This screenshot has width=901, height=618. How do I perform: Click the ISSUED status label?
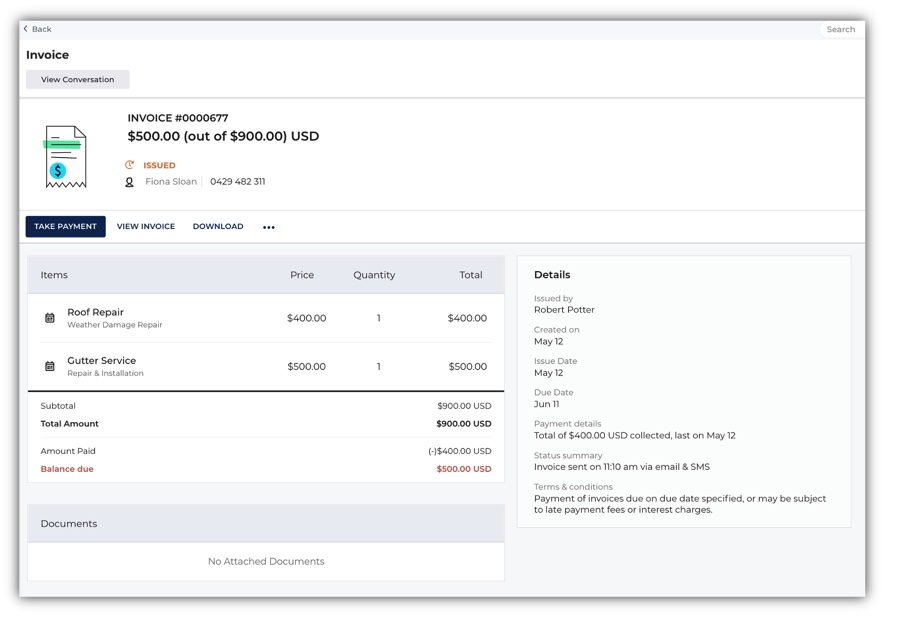coord(159,165)
